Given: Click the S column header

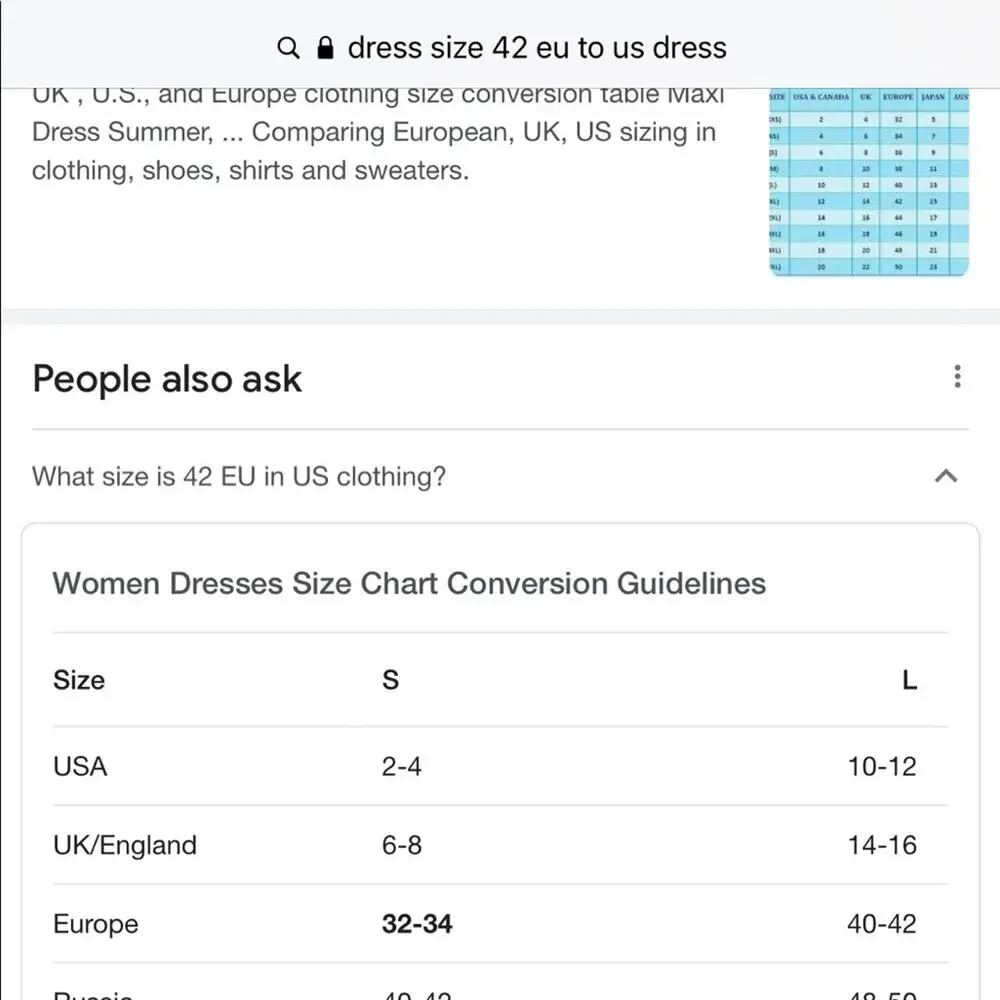Looking at the screenshot, I should (390, 680).
